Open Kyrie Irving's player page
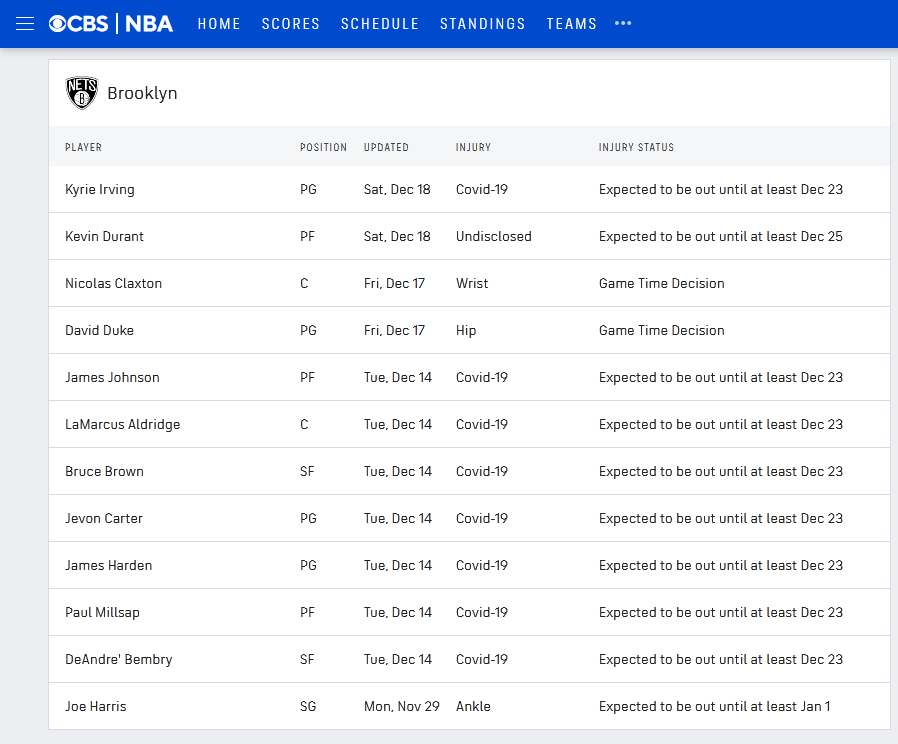The image size is (898, 744). 100,190
